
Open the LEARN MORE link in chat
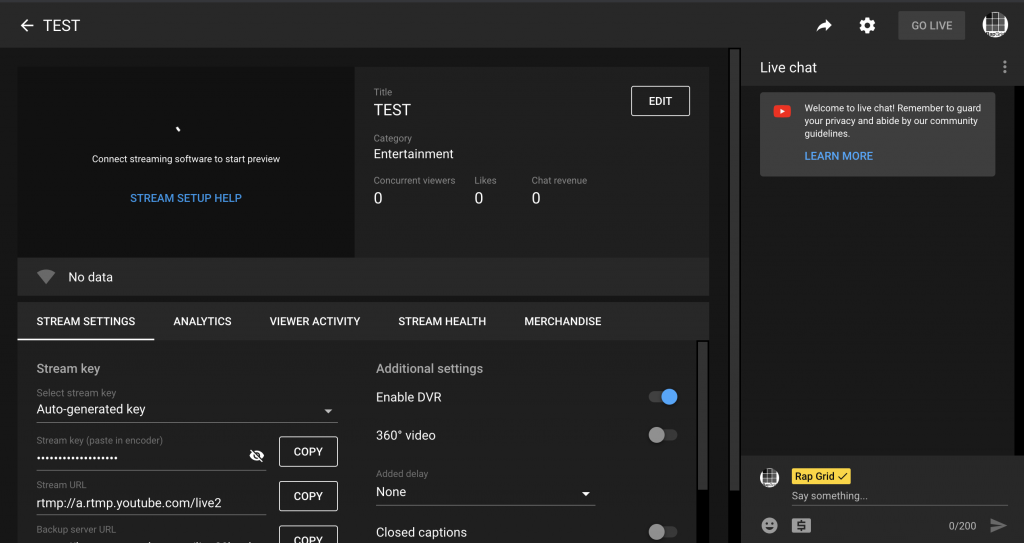[x=839, y=156]
